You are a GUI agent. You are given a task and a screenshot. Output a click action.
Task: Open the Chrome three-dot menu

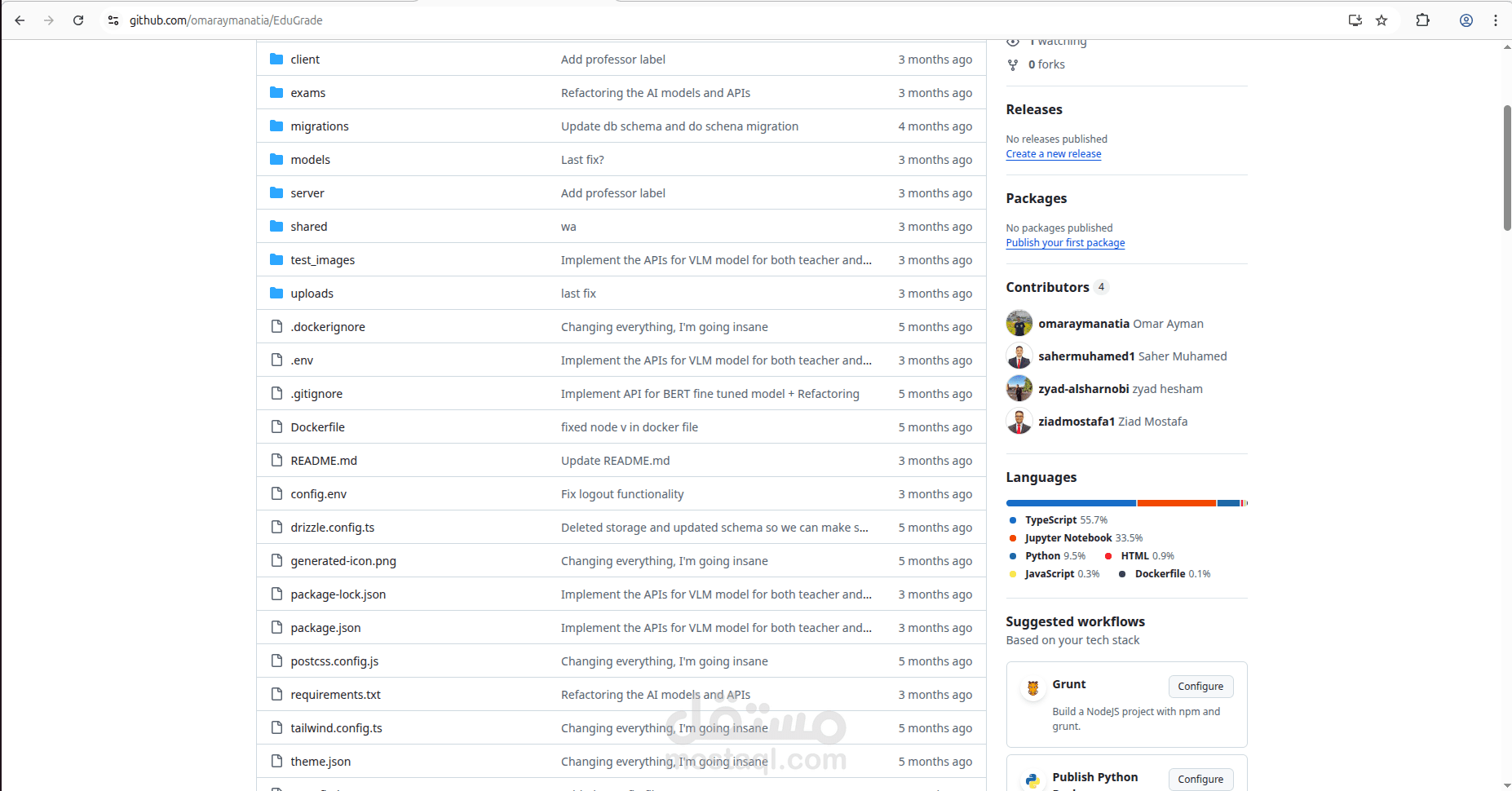pos(1496,20)
